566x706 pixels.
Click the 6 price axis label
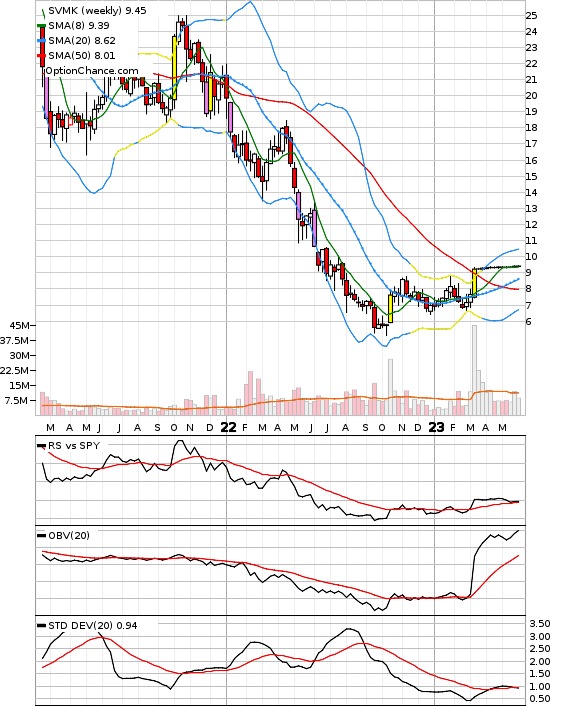pyautogui.click(x=528, y=321)
